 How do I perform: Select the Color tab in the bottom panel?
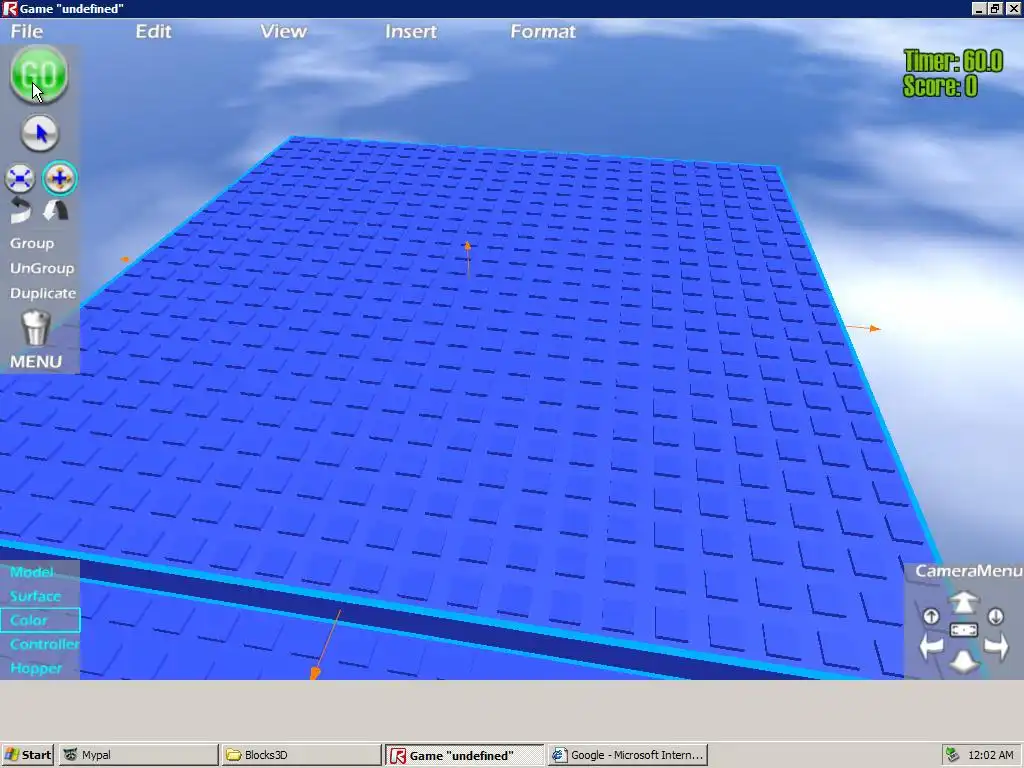40,620
